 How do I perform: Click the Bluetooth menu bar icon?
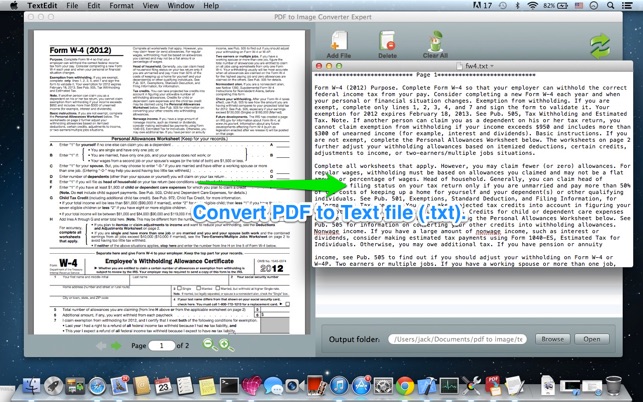click(517, 5)
